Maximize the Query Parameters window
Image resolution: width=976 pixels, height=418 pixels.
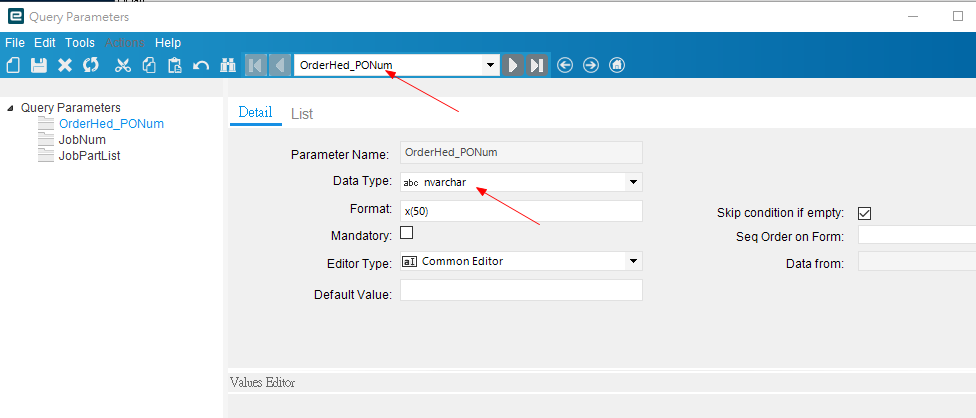[x=958, y=17]
